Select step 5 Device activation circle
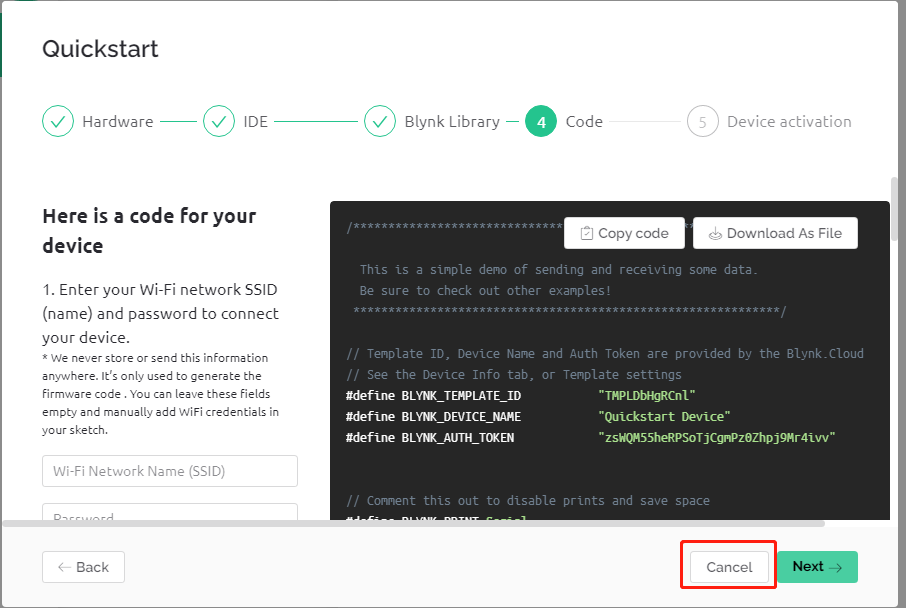Screen dimensions: 906x608 pos(703,121)
